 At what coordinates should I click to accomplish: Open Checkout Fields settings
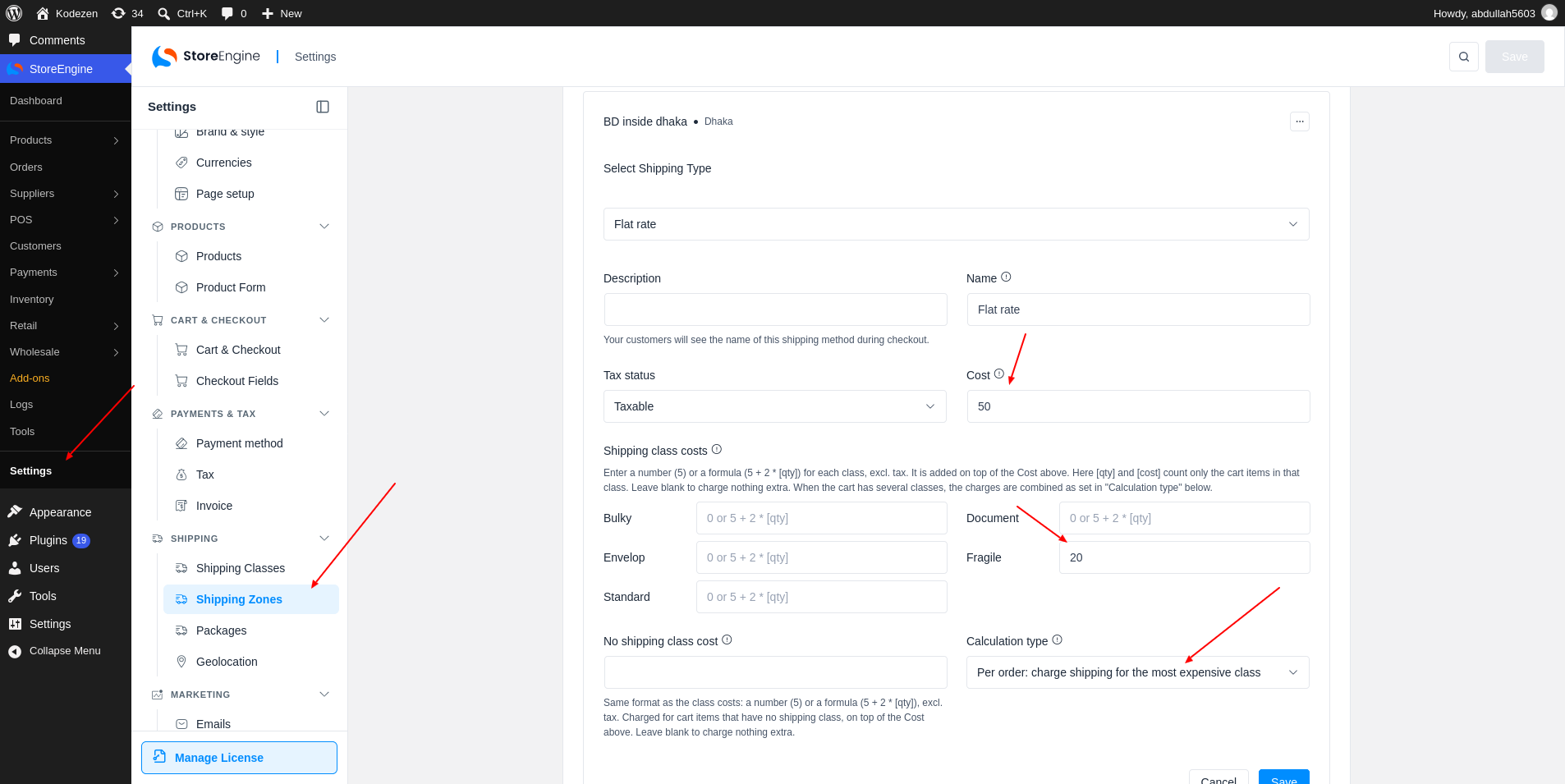pyautogui.click(x=250, y=381)
